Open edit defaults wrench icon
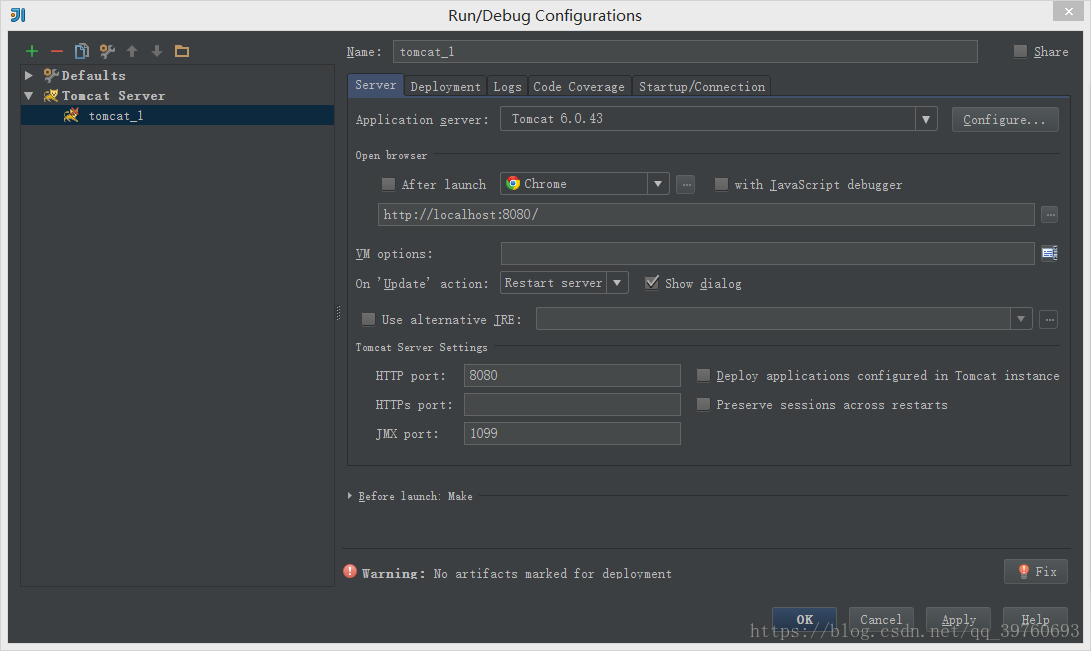This screenshot has width=1091, height=651. click(x=107, y=51)
